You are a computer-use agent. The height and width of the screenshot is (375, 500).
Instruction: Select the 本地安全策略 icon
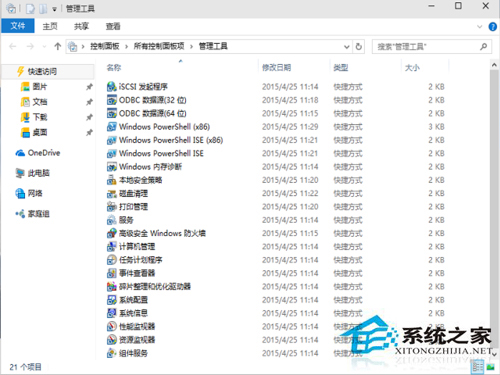(111, 180)
